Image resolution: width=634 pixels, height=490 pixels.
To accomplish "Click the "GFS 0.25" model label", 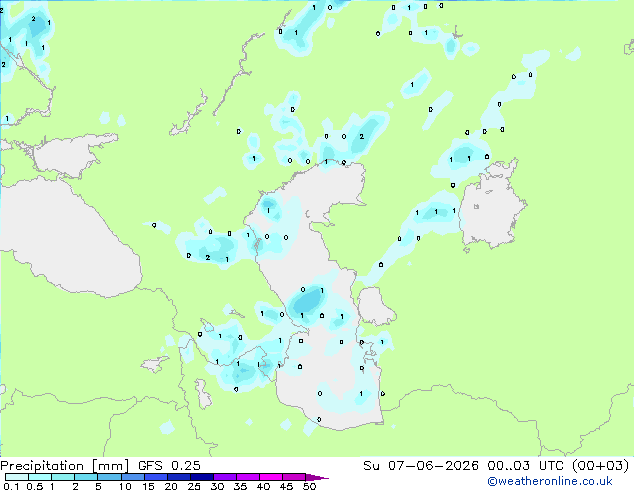I will pyautogui.click(x=169, y=466).
